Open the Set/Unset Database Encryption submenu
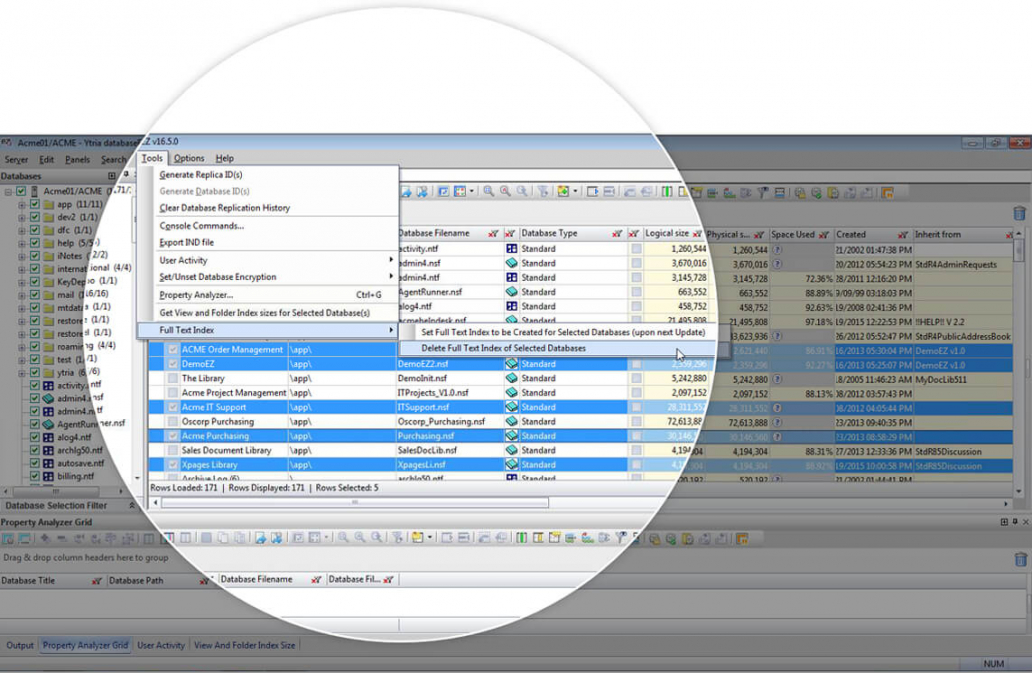Screen dimensions: 1032x673 pos(269,277)
